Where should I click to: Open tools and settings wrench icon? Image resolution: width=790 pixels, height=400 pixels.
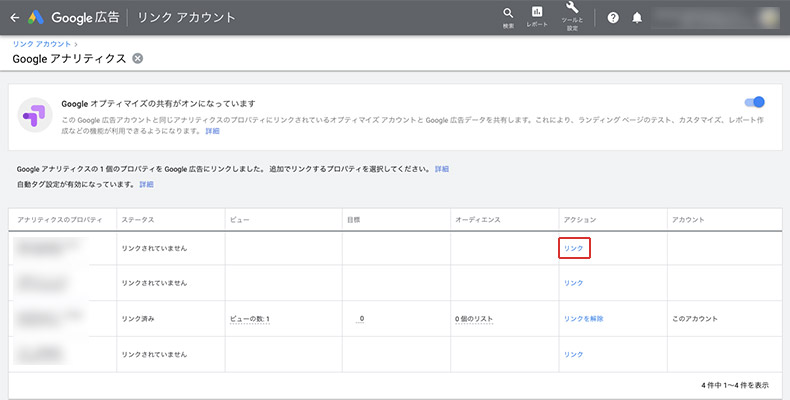tap(572, 8)
